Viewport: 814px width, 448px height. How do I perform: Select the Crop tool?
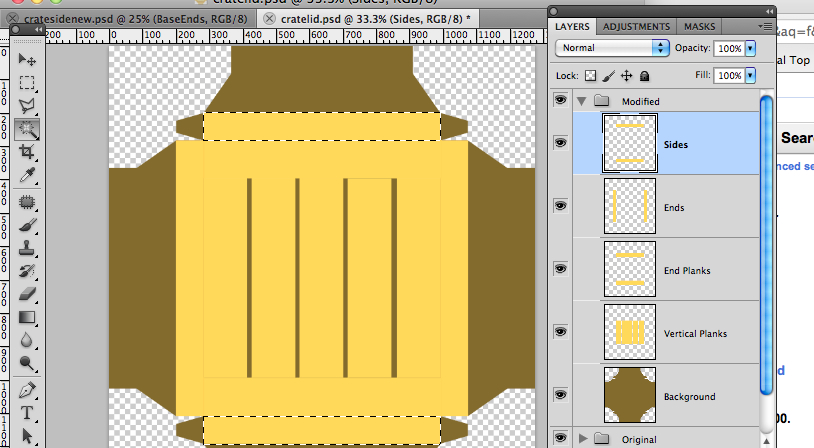pyautogui.click(x=27, y=152)
